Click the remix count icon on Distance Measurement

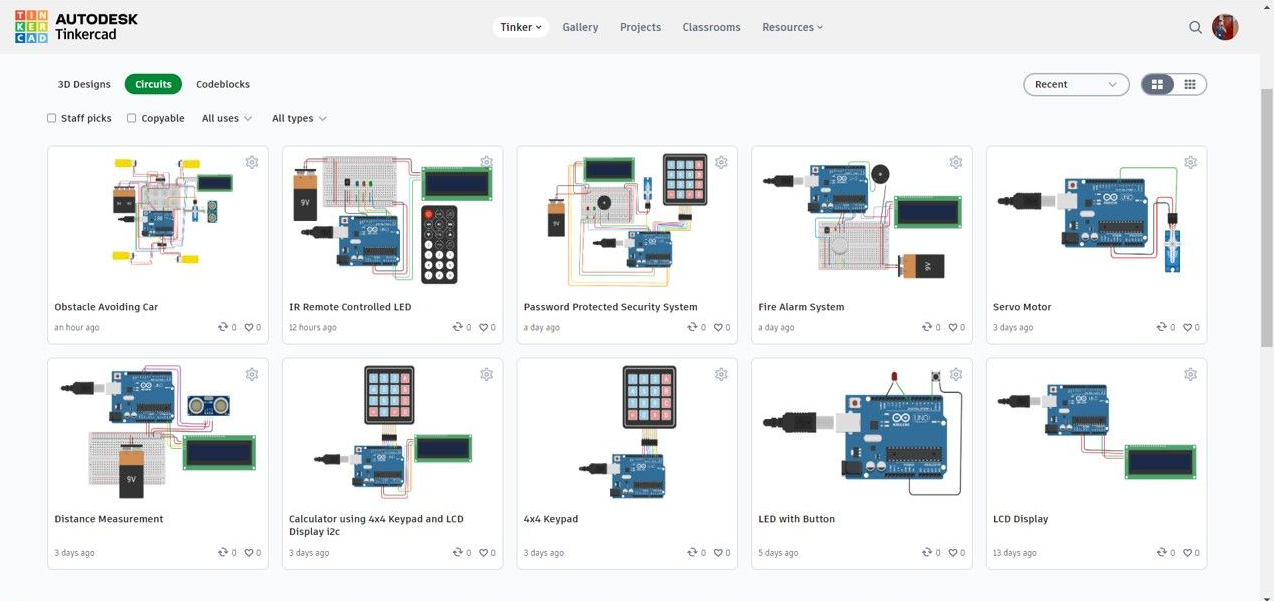(x=222, y=551)
